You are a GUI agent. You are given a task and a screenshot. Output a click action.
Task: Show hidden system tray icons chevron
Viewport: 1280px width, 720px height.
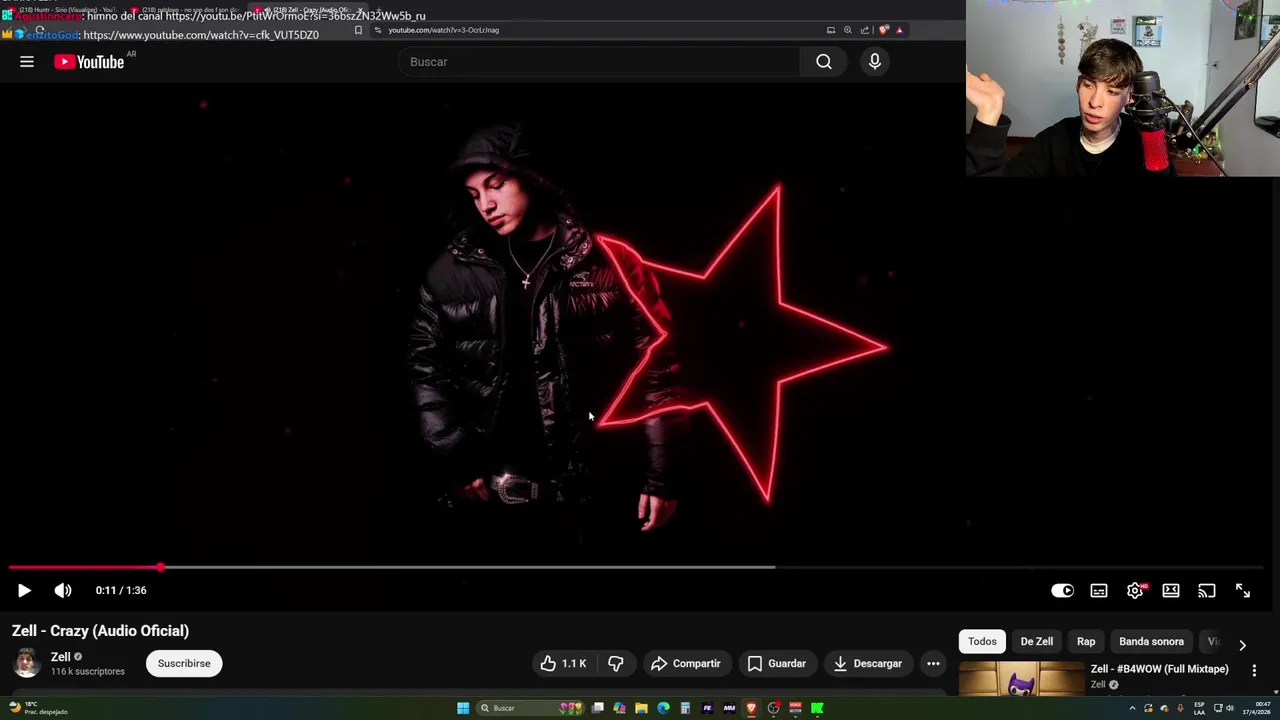coord(1132,709)
